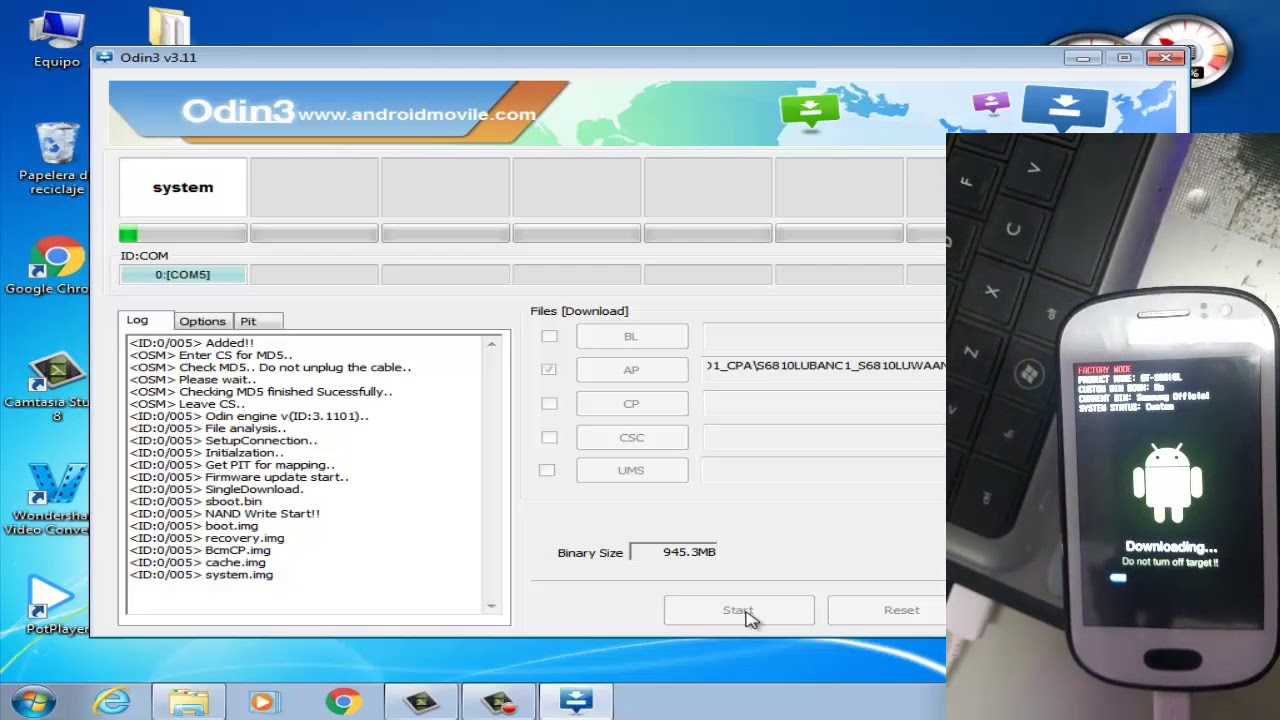Click log line 'NAND Write Start!!'
This screenshot has width=1280, height=720.
point(225,514)
